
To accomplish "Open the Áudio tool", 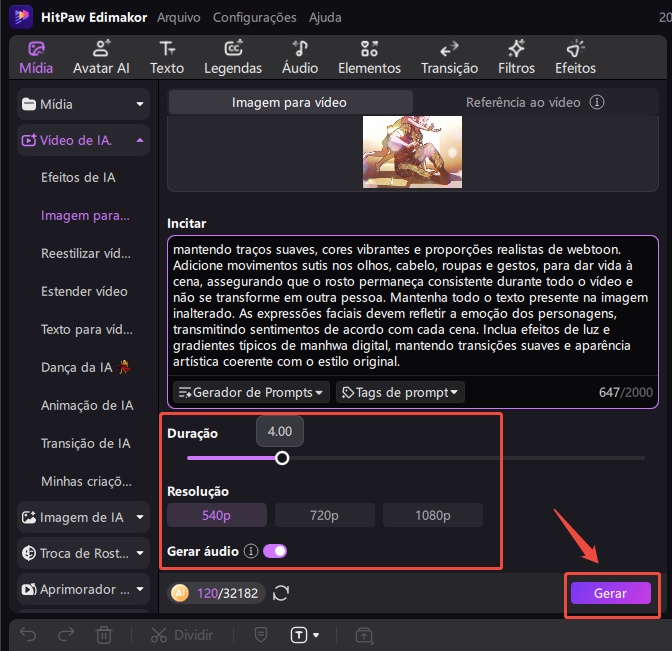I will click(x=300, y=57).
